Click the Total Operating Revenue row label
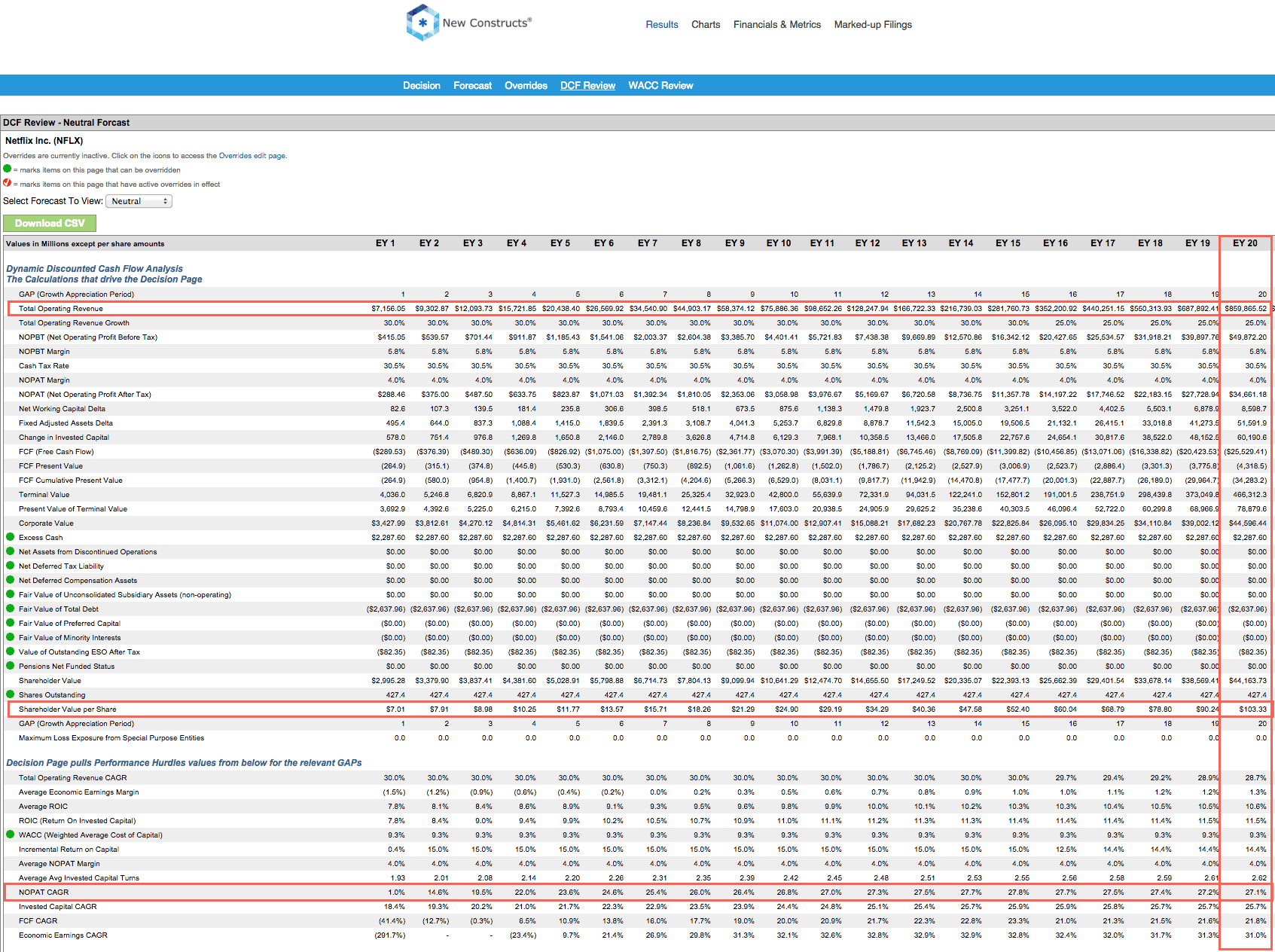Viewport: 1275px width, 952px height. tap(61, 309)
